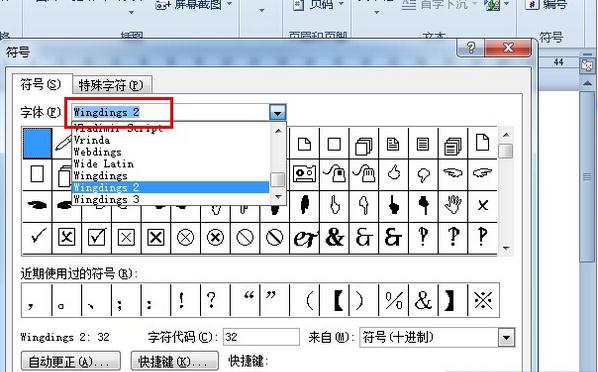The image size is (598, 372).
Task: Choose recently used semicolon symbol
Action: pyautogui.click(x=126, y=300)
